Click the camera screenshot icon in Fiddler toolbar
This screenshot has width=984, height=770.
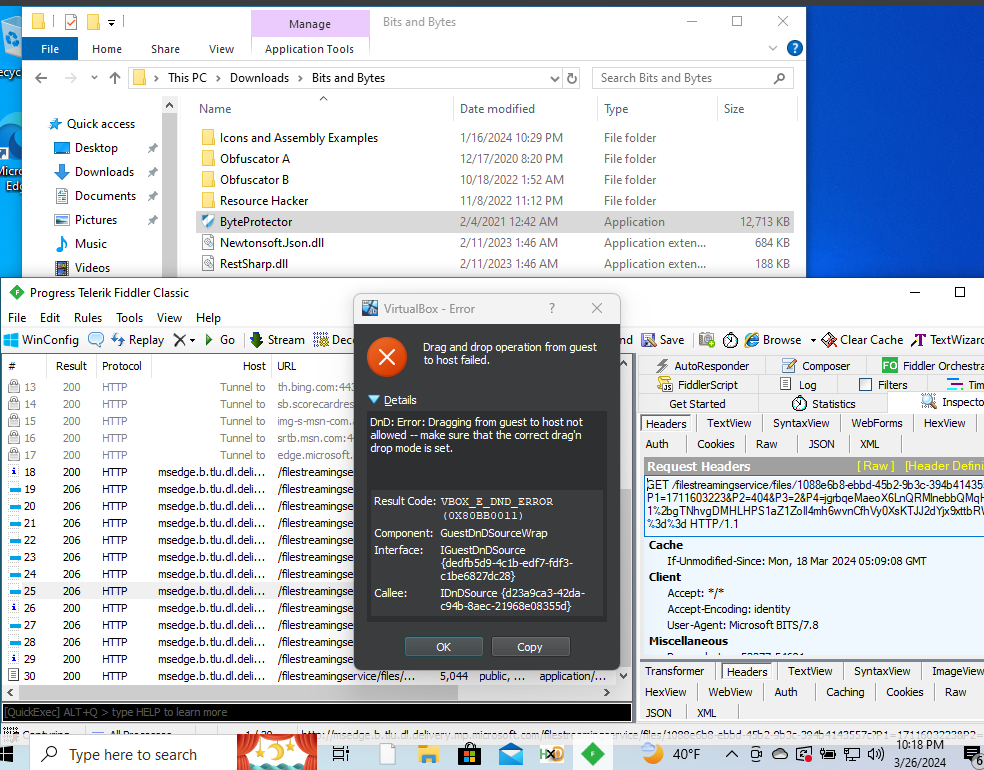pos(707,340)
